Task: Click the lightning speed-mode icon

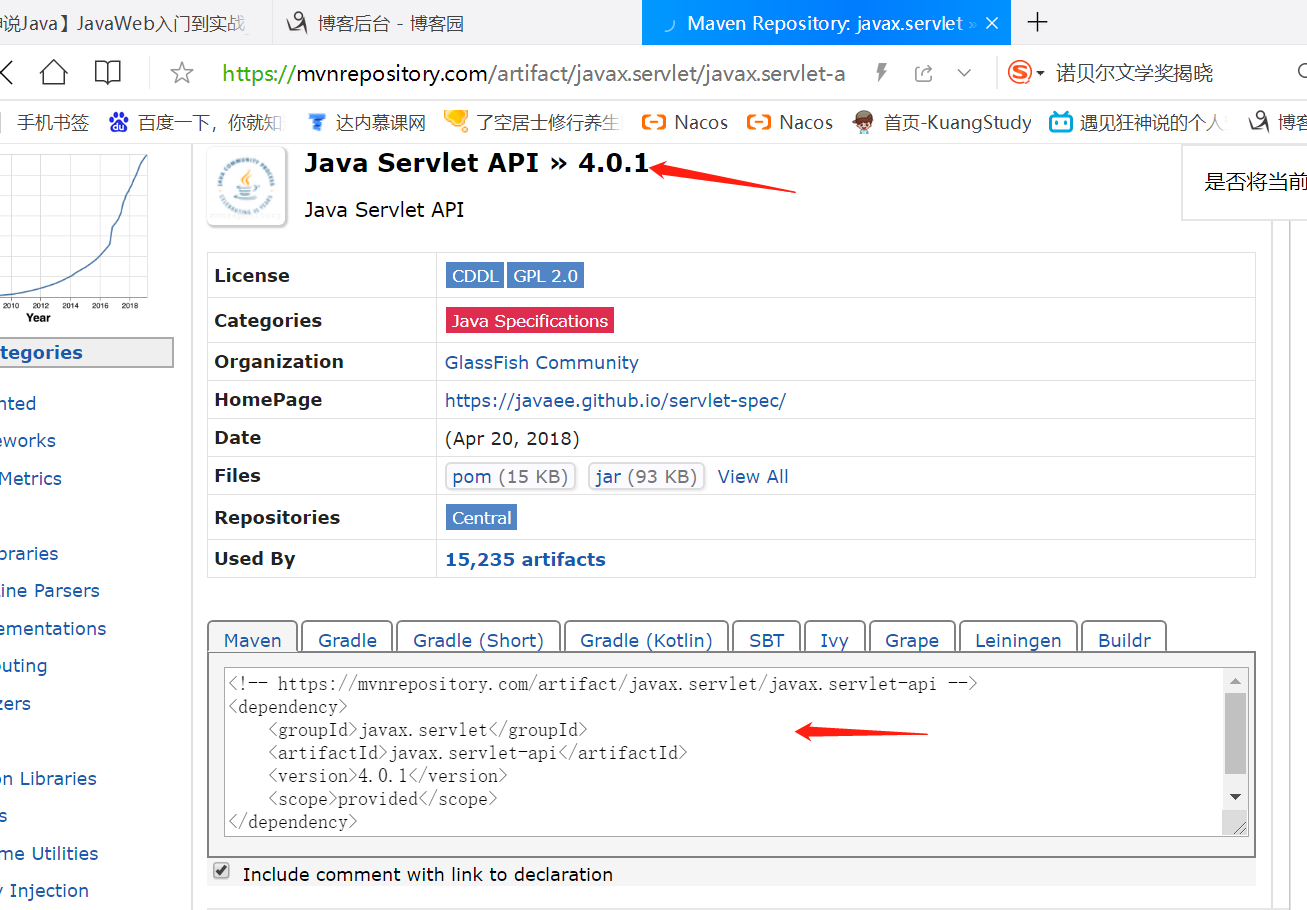Action: click(881, 72)
